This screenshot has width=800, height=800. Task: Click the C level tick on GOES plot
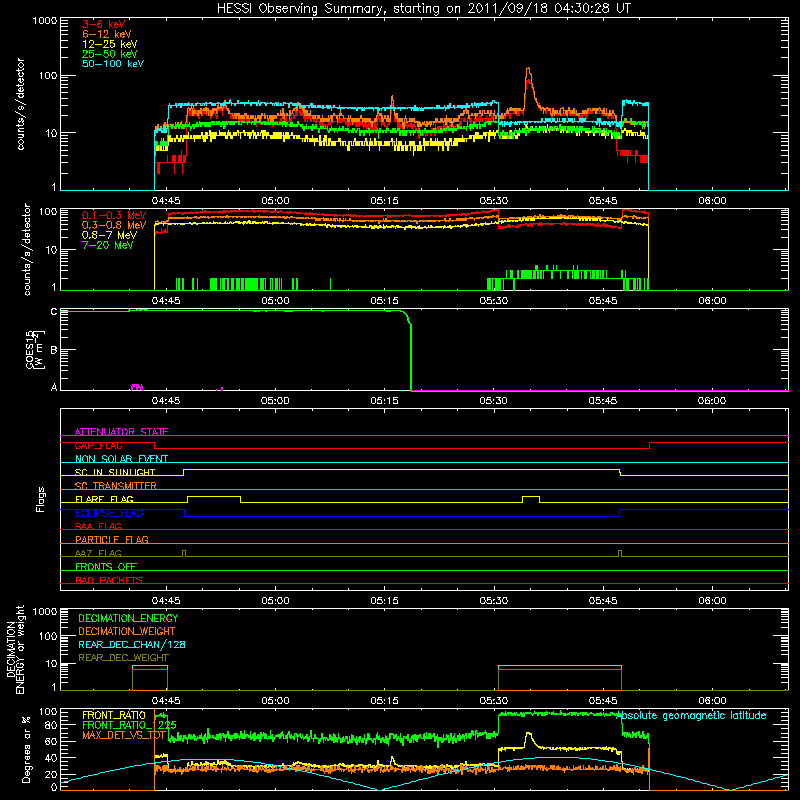click(x=54, y=311)
